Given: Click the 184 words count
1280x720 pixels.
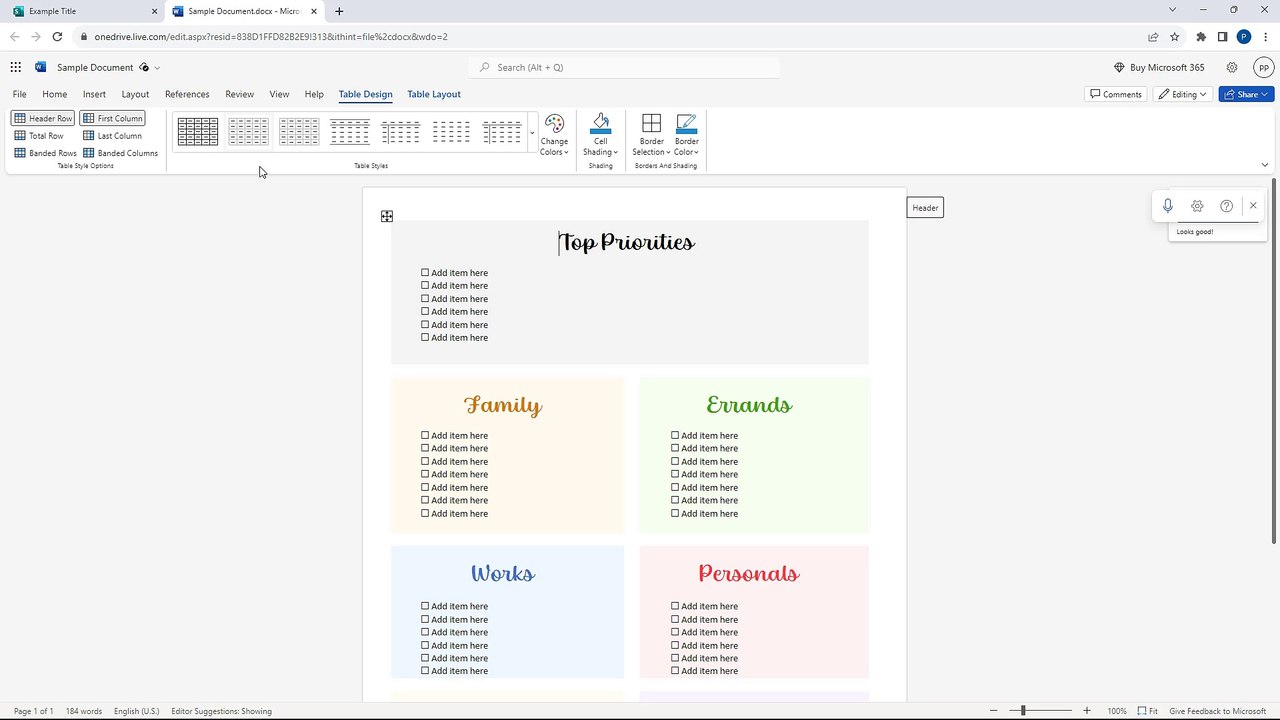Looking at the screenshot, I should [x=84, y=711].
